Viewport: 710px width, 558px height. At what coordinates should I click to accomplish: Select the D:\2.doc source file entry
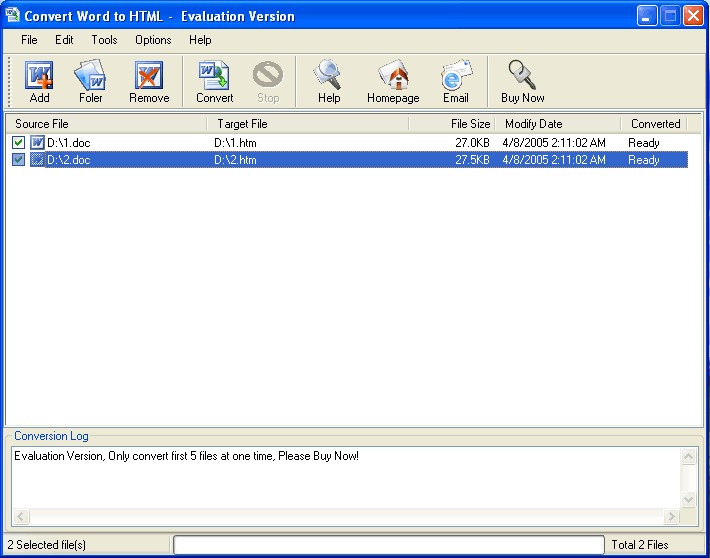[68, 159]
